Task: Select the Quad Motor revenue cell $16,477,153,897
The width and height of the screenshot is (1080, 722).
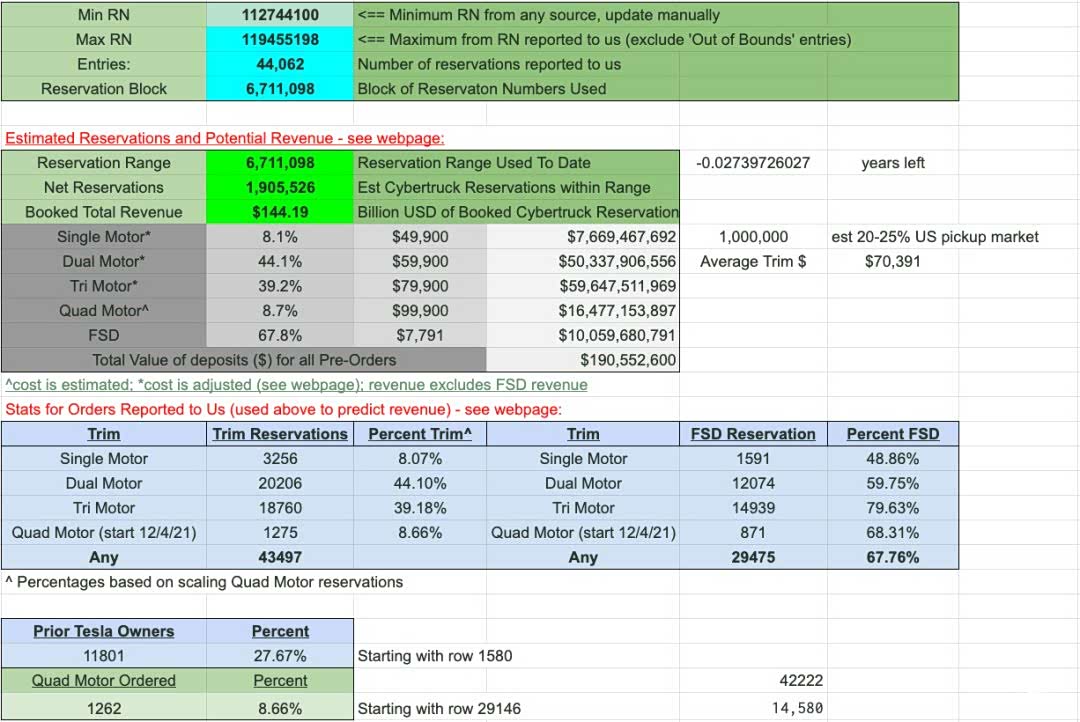Action: [x=583, y=311]
